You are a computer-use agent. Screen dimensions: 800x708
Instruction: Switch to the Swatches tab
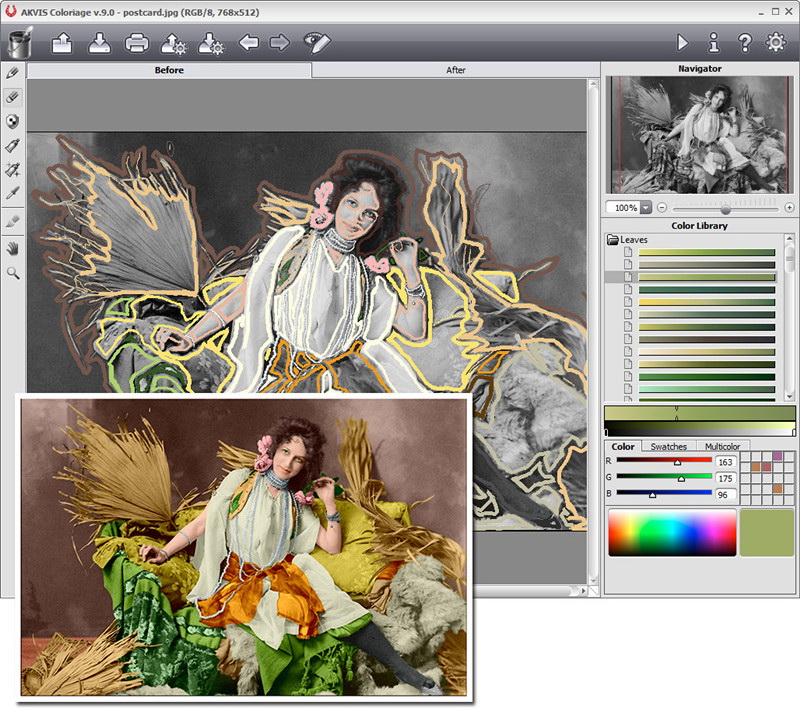(668, 446)
